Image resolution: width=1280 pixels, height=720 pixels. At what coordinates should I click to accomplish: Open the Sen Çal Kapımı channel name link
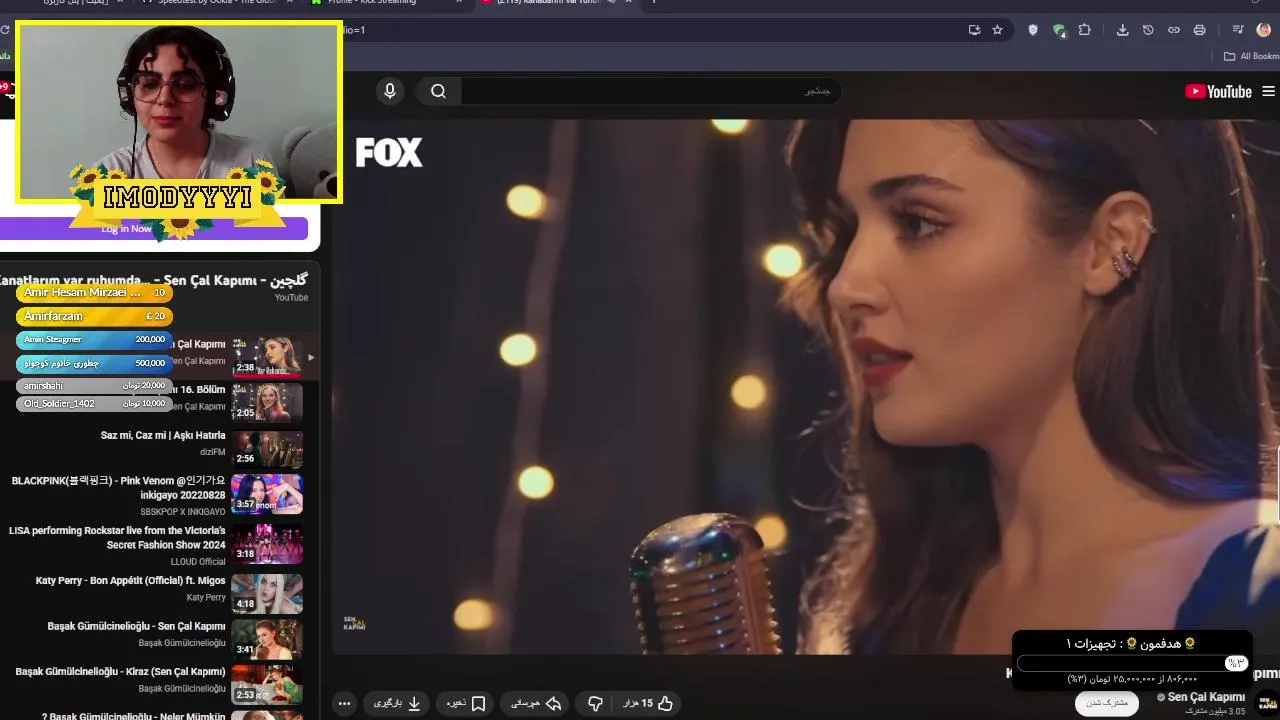click(x=1206, y=697)
